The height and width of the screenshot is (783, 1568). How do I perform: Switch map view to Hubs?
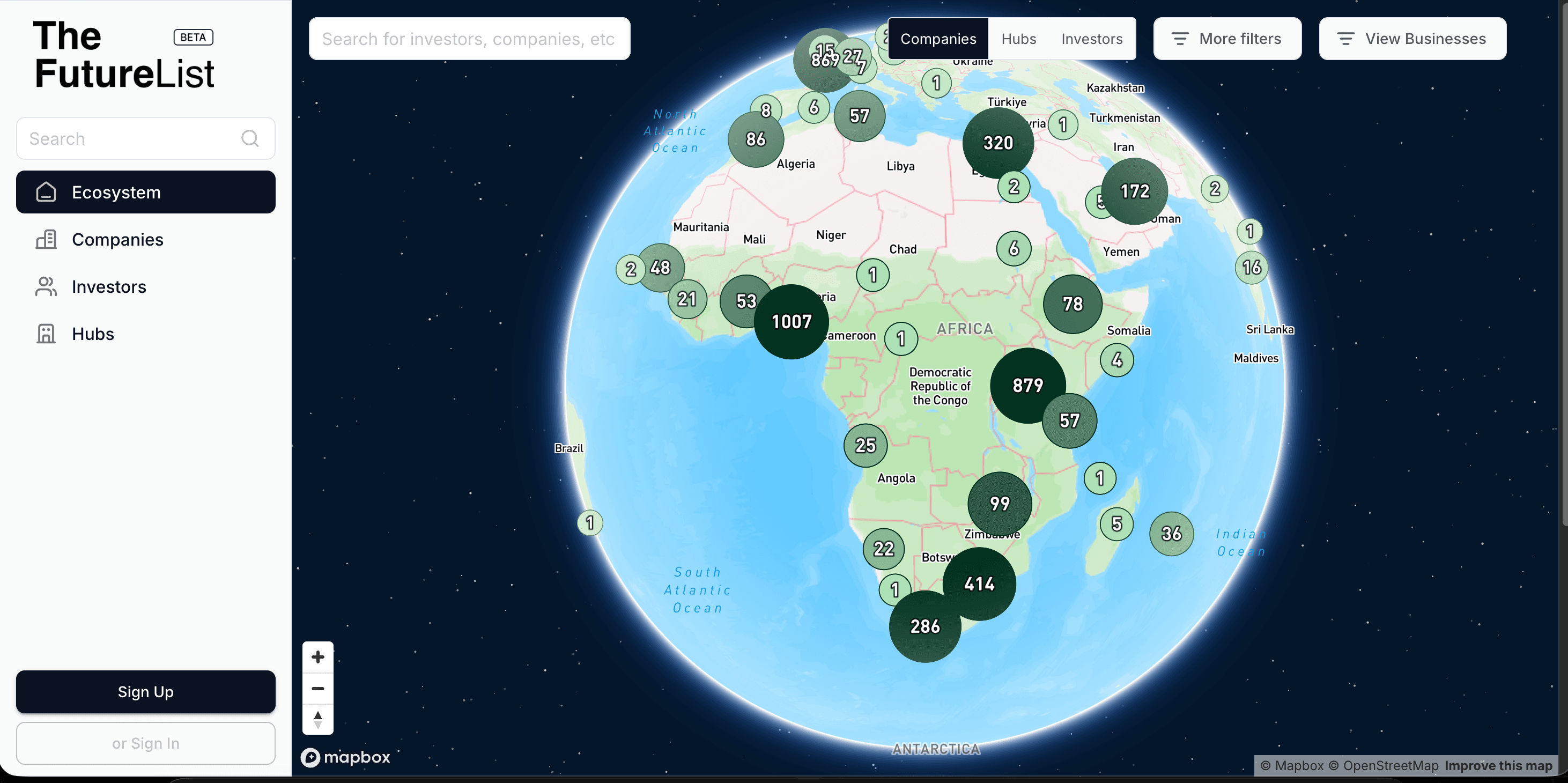pos(1018,39)
